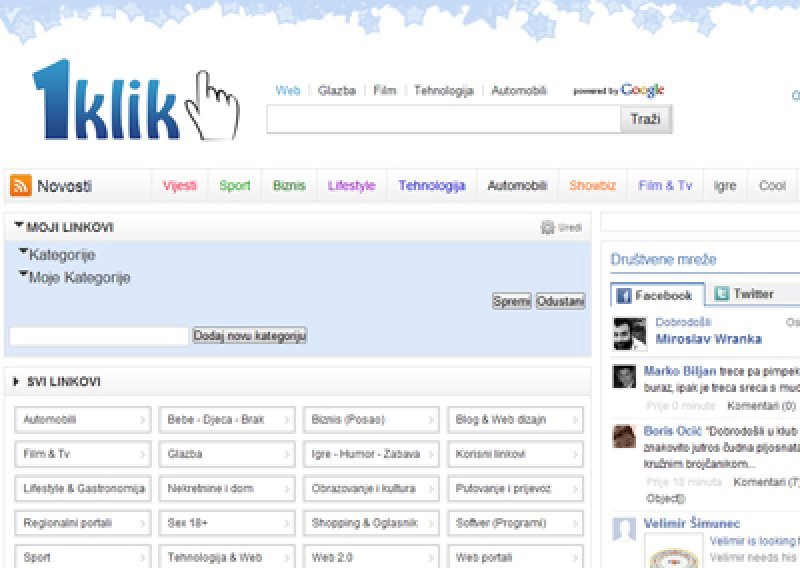Image resolution: width=800 pixels, height=568 pixels.
Task: Switch to the Facebook tab
Action: click(657, 295)
